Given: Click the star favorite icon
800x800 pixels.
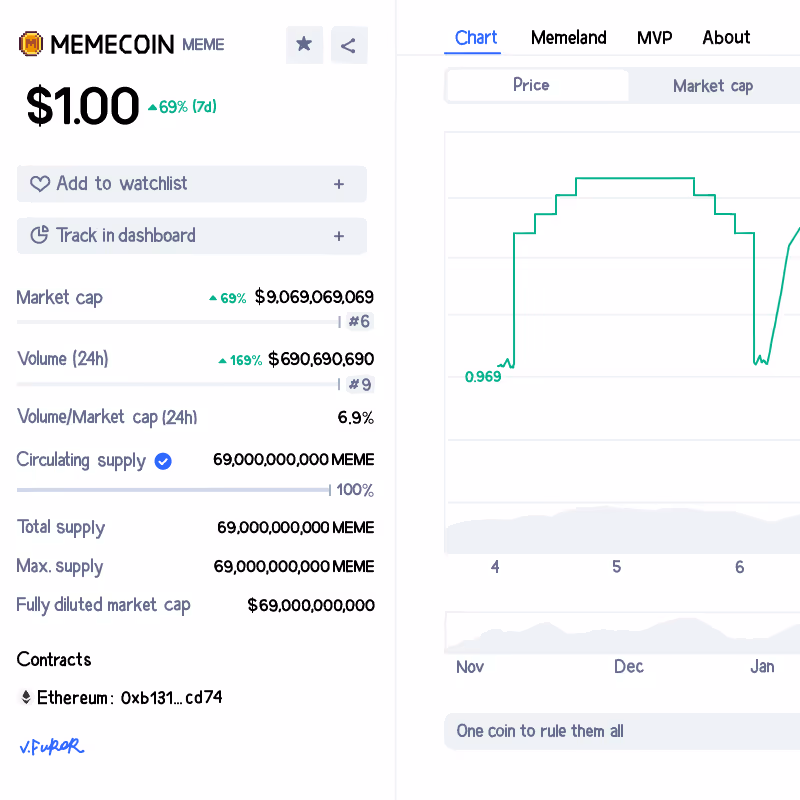Looking at the screenshot, I should click(304, 45).
